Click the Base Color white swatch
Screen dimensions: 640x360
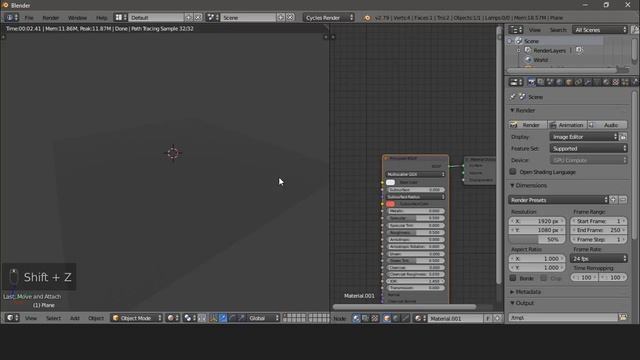(390, 182)
